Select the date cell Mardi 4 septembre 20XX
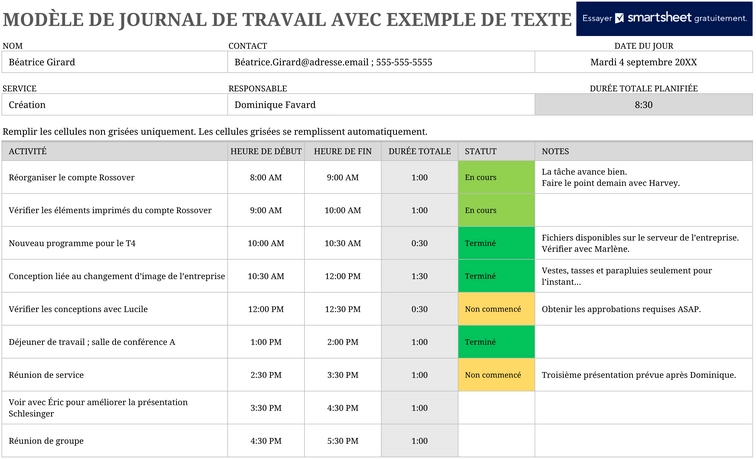The width and height of the screenshot is (756, 459). [x=644, y=62]
